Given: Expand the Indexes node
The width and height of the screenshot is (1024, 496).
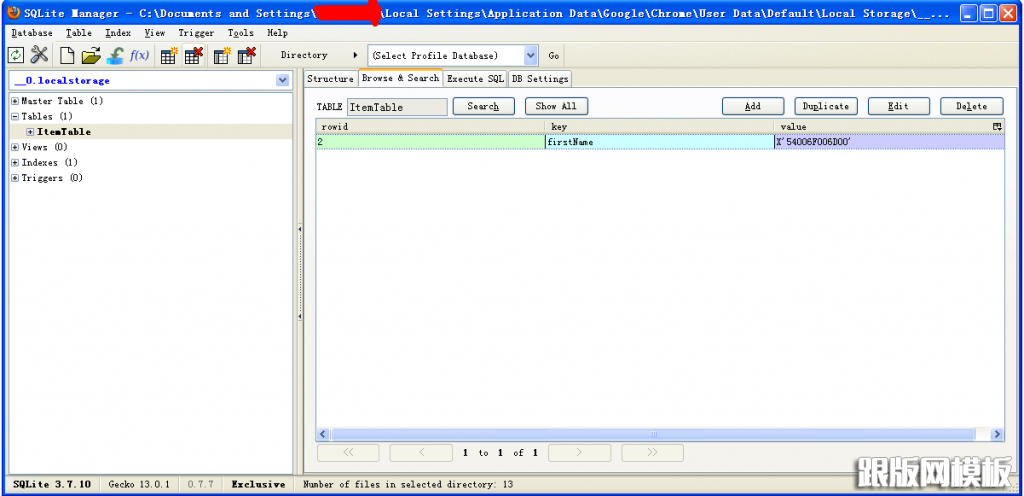Looking at the screenshot, I should click(15, 163).
